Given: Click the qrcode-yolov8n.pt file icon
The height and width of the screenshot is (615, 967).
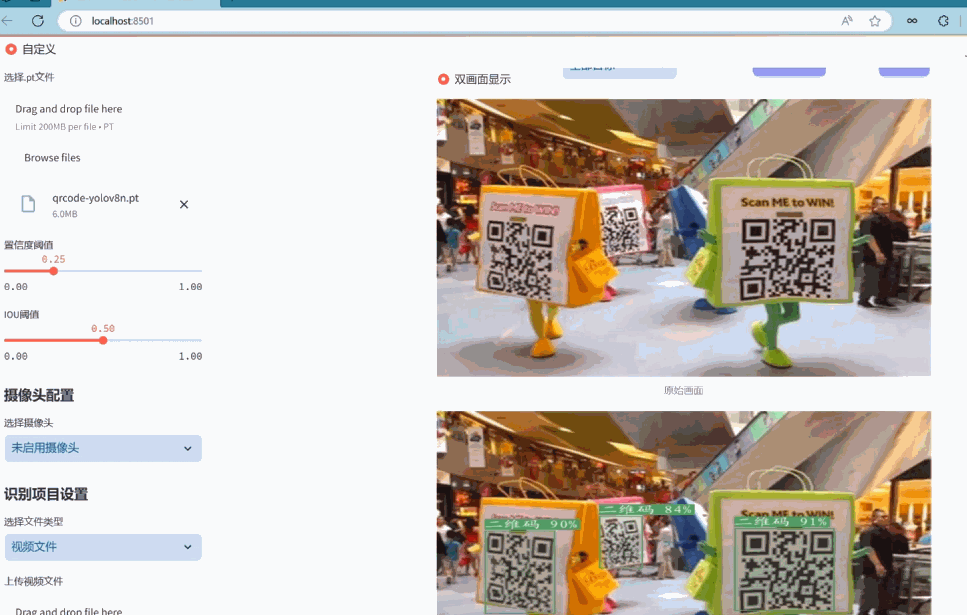Looking at the screenshot, I should pyautogui.click(x=28, y=204).
